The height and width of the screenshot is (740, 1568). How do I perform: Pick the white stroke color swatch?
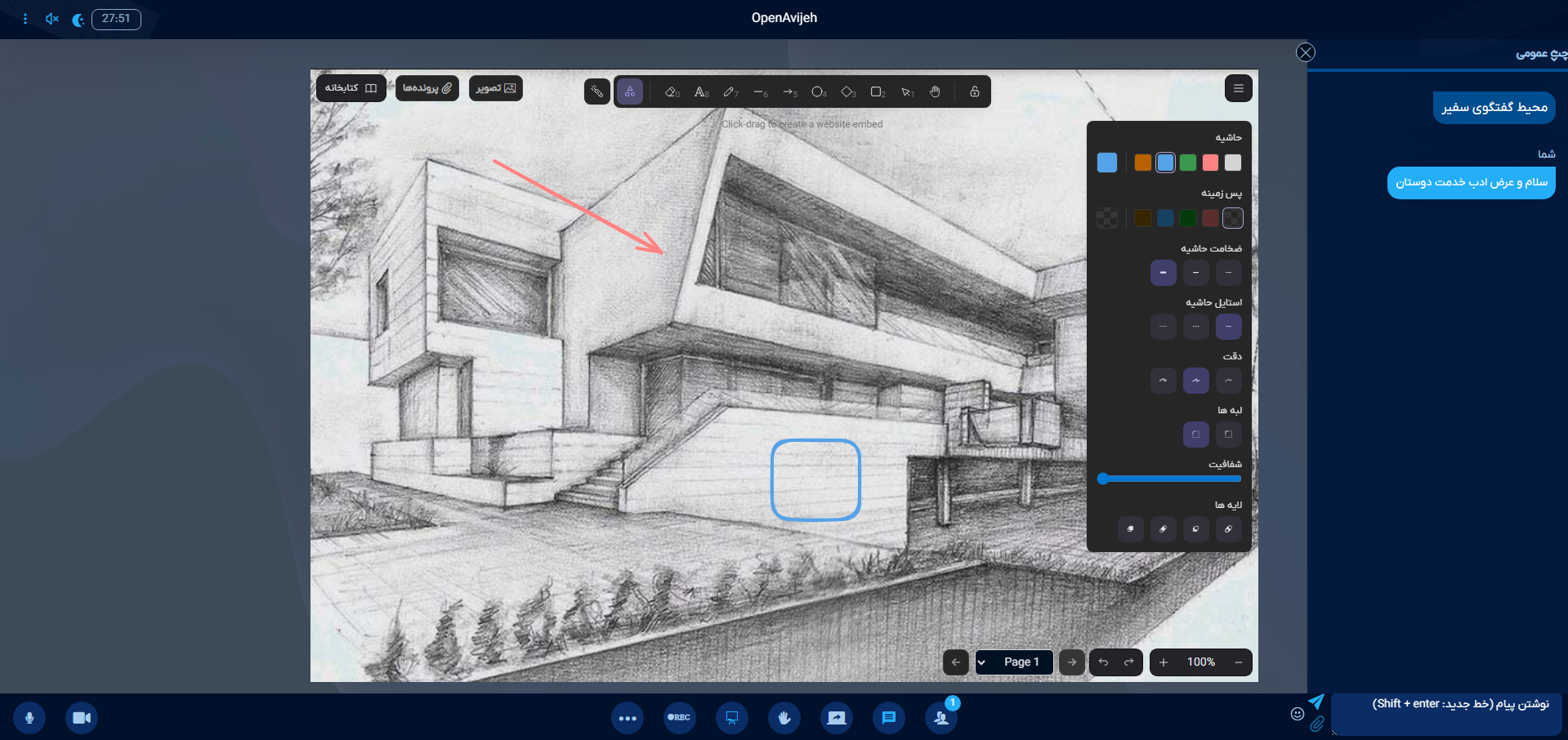point(1233,163)
